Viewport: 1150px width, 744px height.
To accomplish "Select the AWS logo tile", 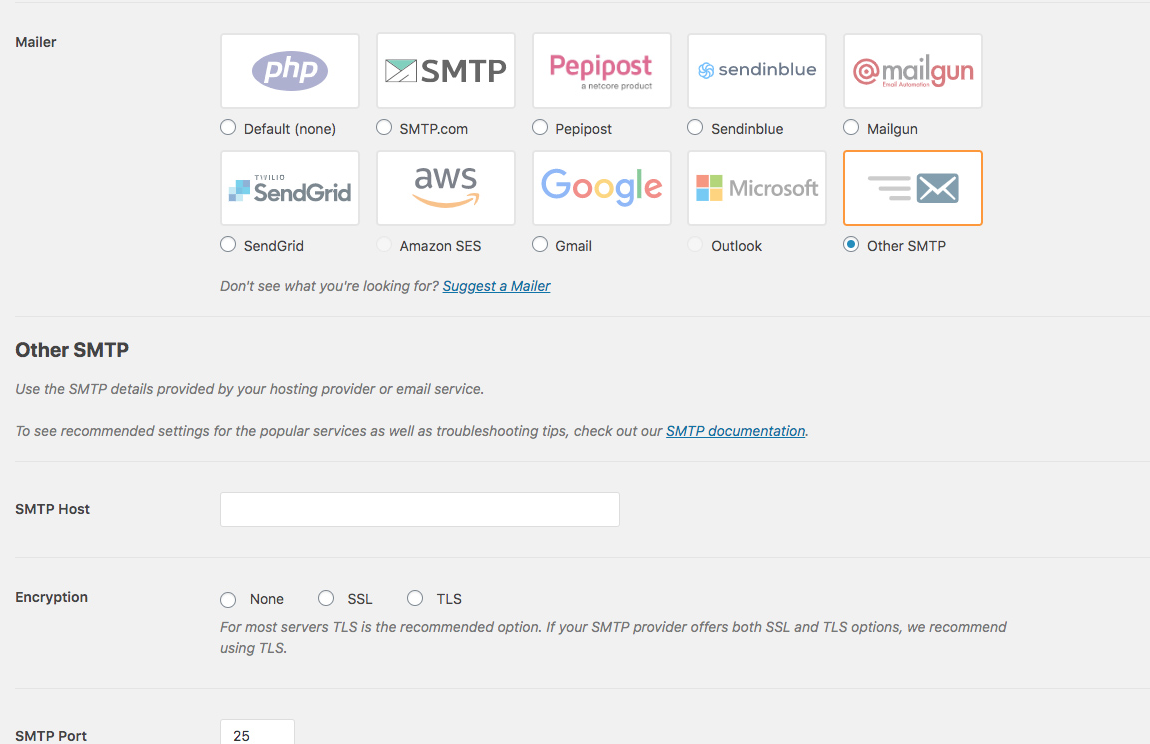I will click(446, 188).
